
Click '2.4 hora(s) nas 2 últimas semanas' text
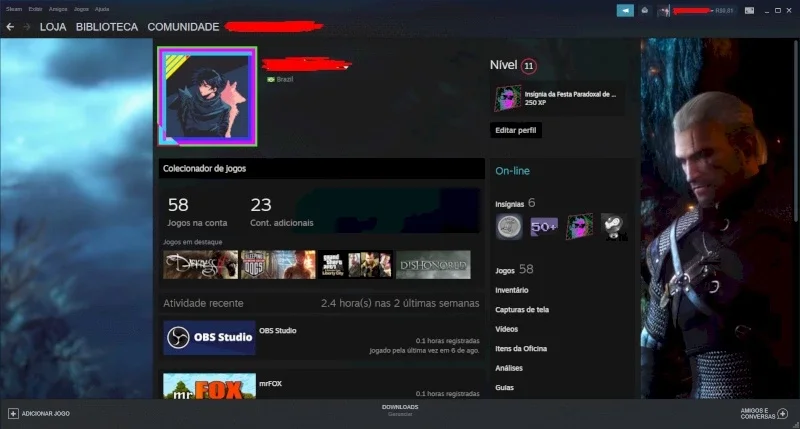[x=400, y=303]
